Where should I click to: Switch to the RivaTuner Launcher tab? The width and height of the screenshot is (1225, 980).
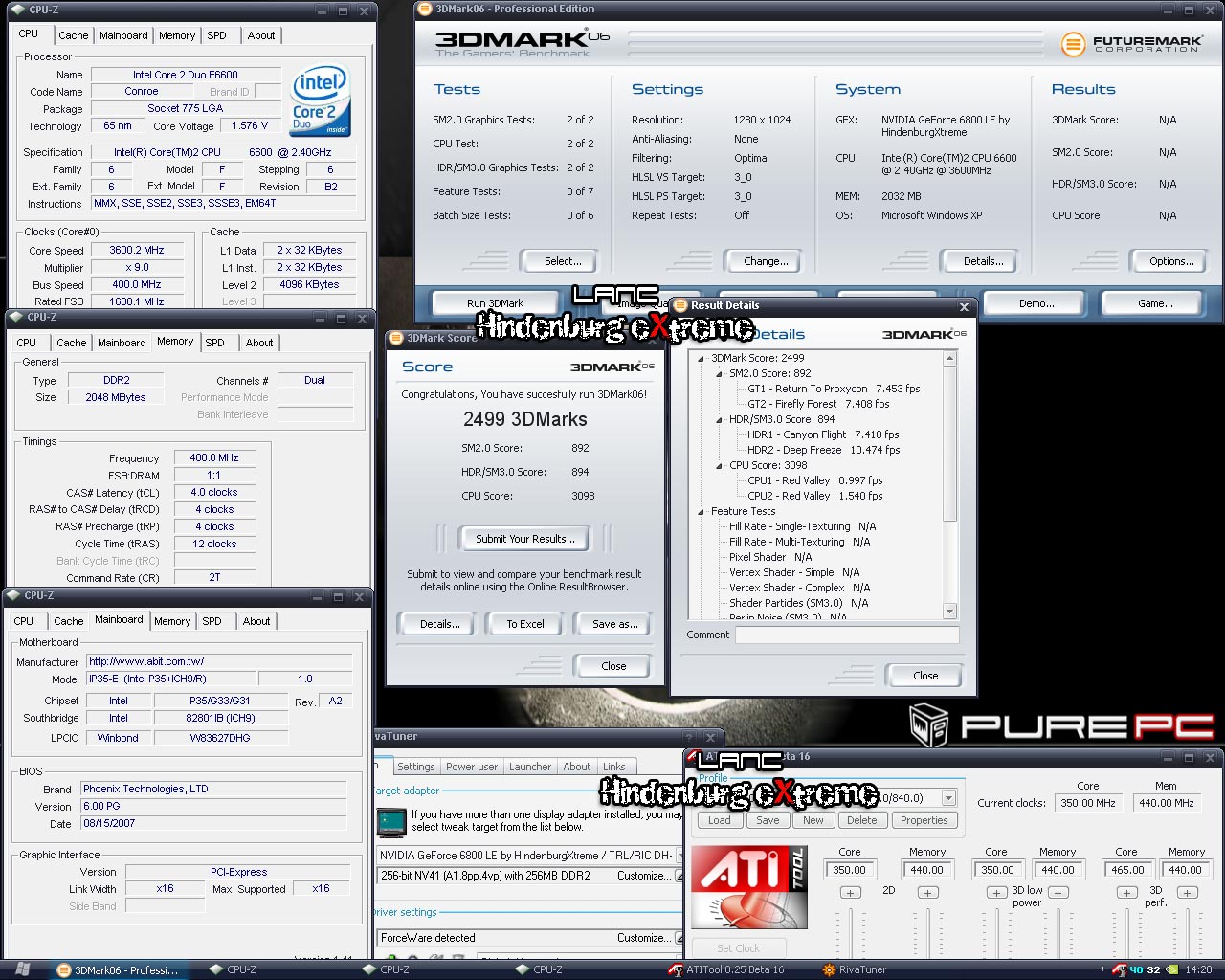point(530,767)
